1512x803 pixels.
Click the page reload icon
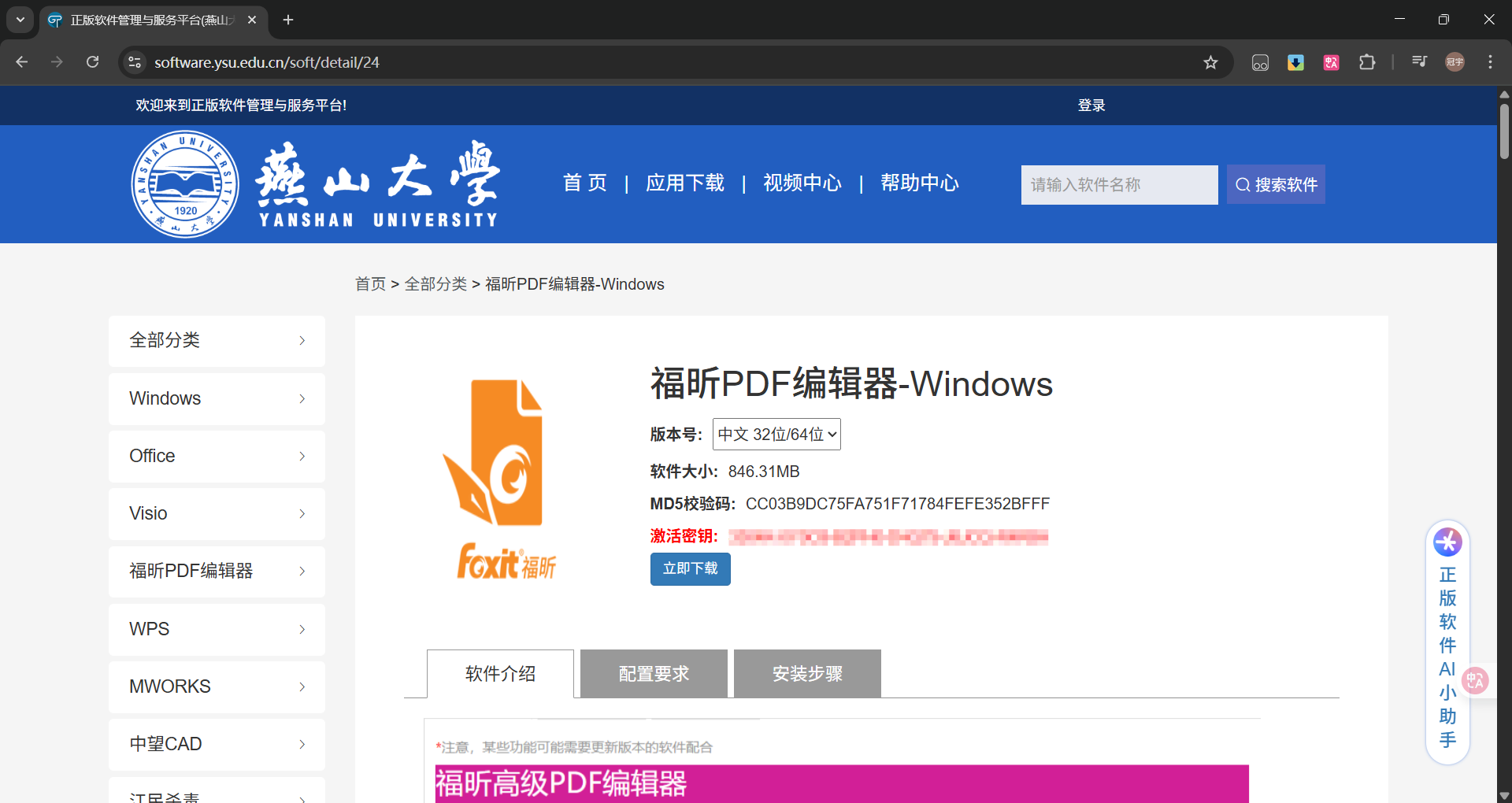[93, 61]
